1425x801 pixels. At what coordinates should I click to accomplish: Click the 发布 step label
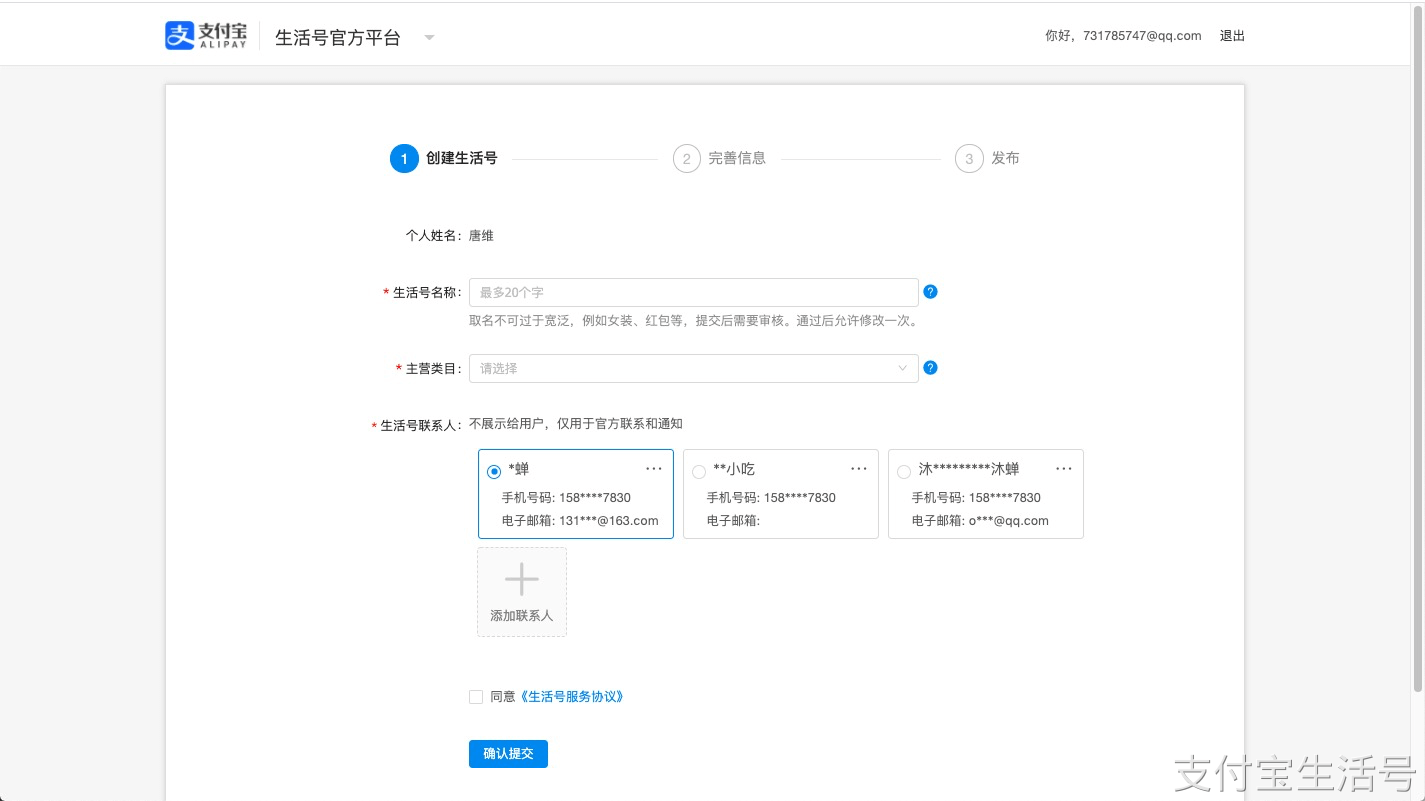[x=1005, y=158]
